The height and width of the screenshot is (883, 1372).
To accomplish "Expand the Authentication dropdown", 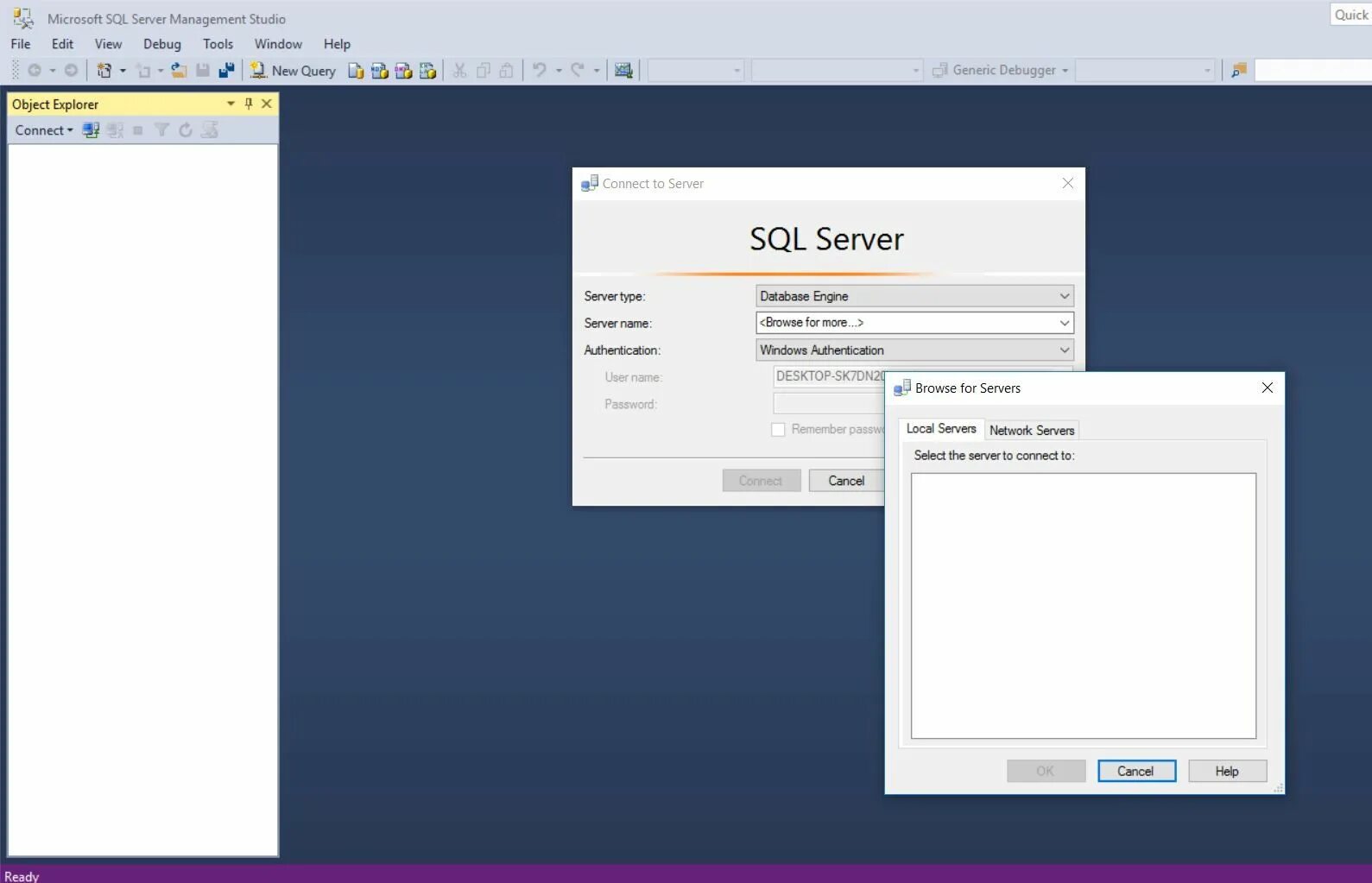I will click(1065, 350).
